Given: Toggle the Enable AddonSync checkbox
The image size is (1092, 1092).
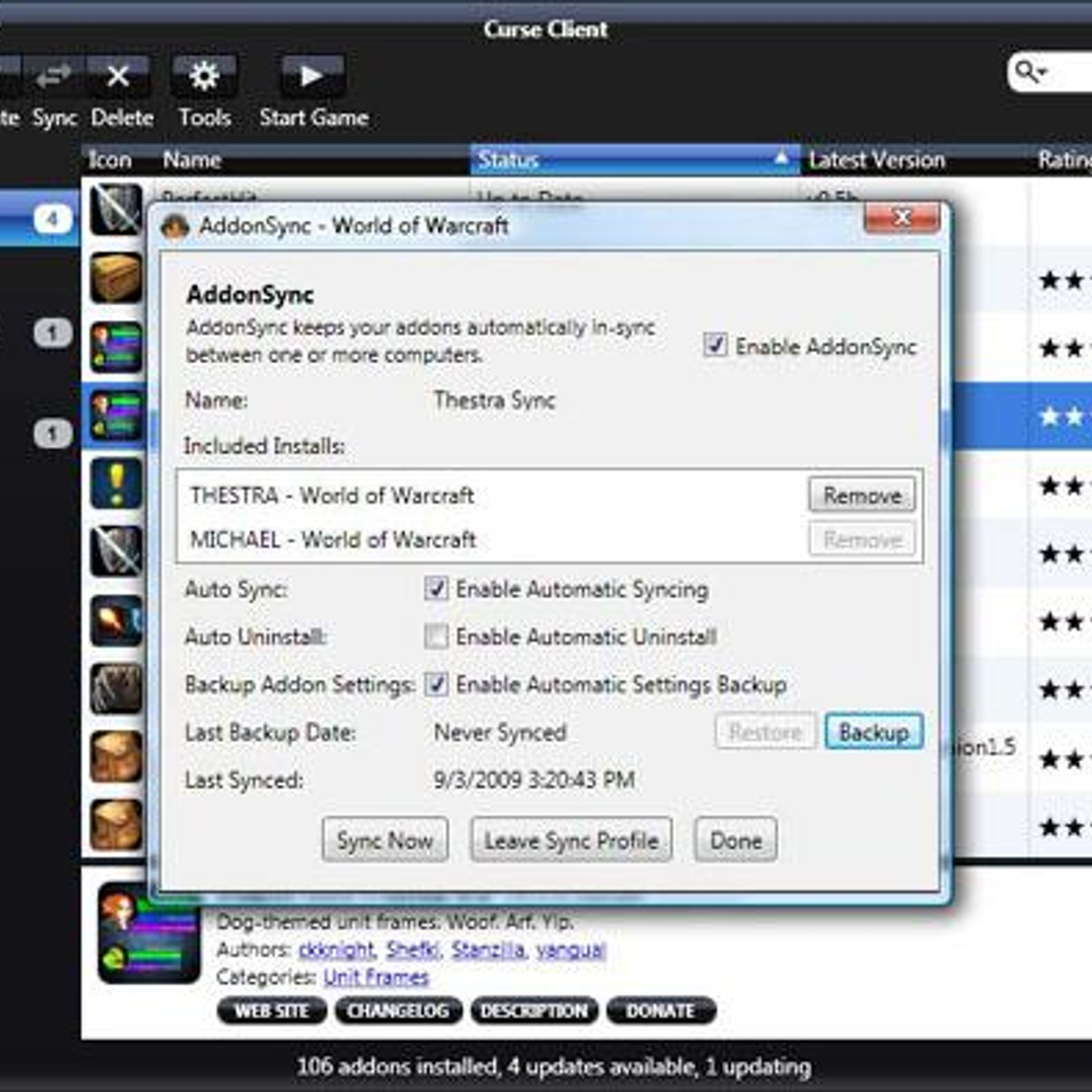Looking at the screenshot, I should click(x=715, y=345).
